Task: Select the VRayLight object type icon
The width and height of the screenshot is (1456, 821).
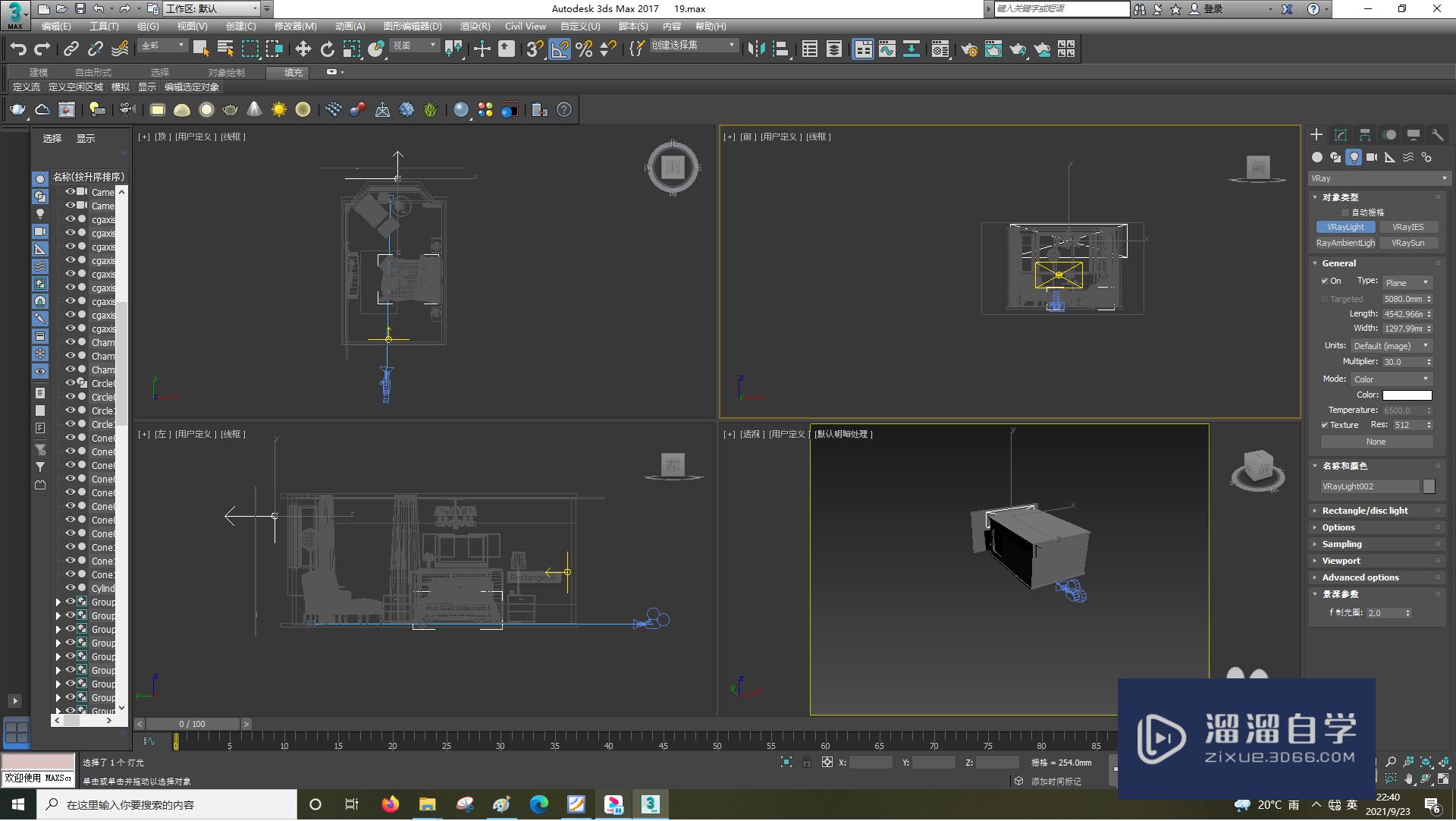Action: coord(1344,228)
